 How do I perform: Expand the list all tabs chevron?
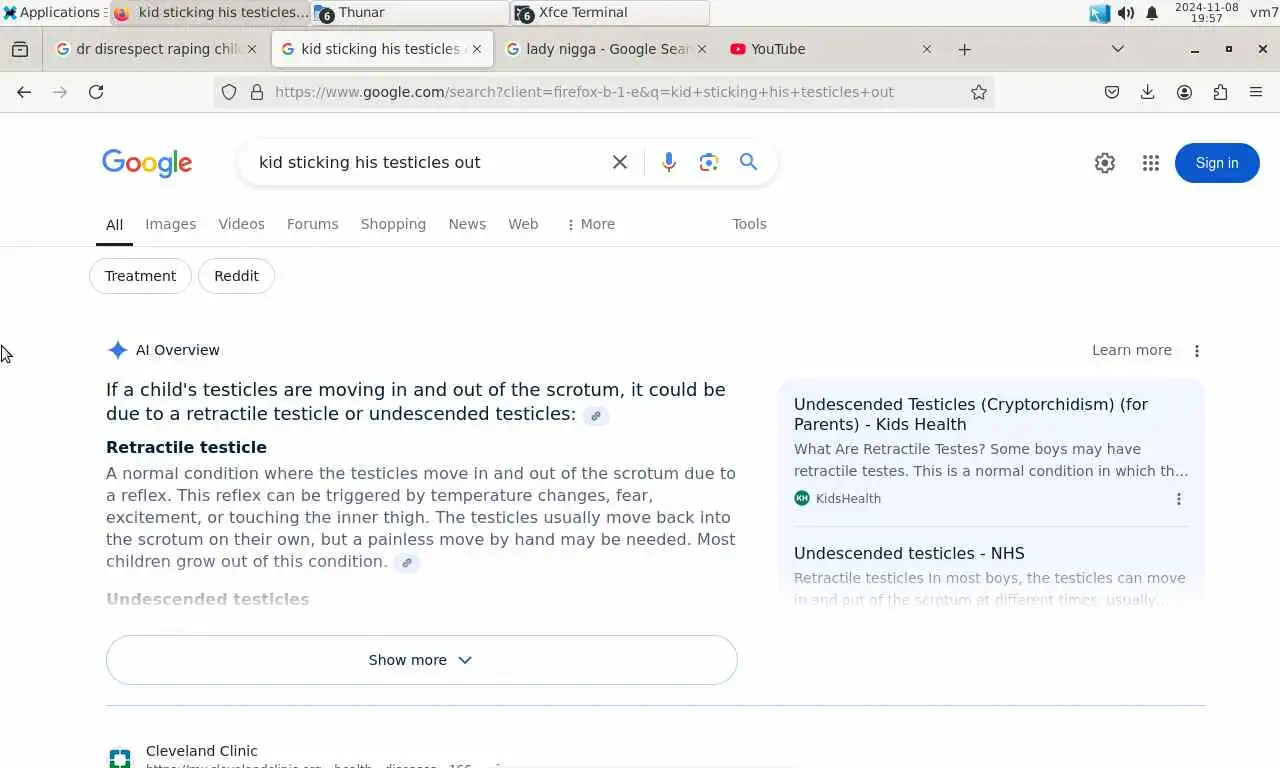point(1118,49)
